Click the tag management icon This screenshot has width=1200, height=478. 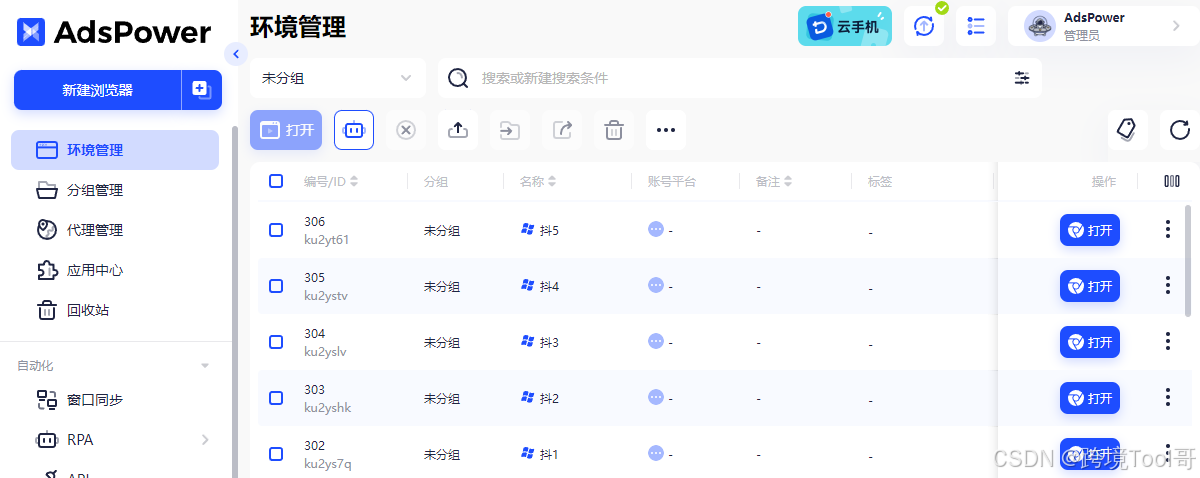click(x=1128, y=130)
